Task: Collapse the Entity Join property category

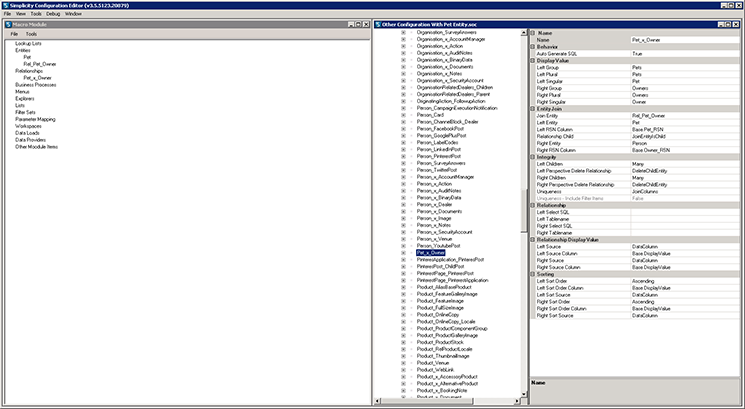Action: 533,109
